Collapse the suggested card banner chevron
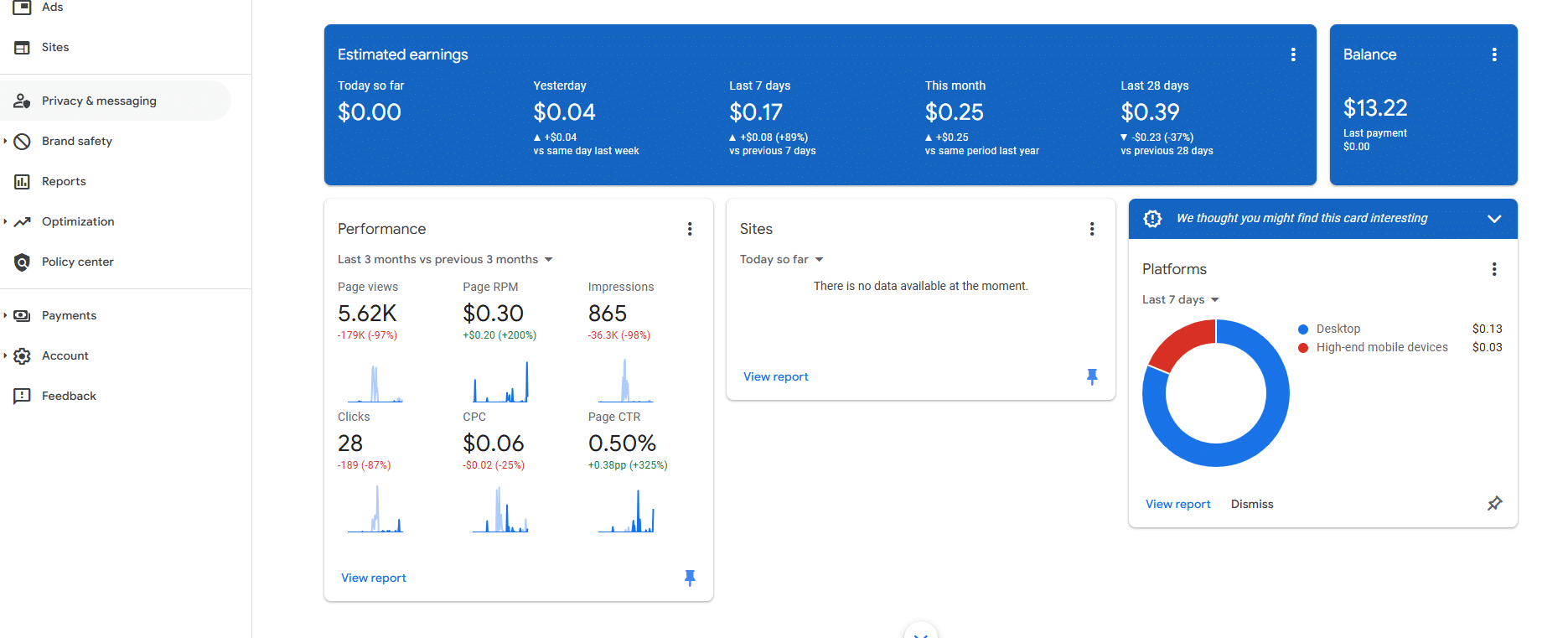Image resolution: width=1568 pixels, height=638 pixels. coord(1493,218)
